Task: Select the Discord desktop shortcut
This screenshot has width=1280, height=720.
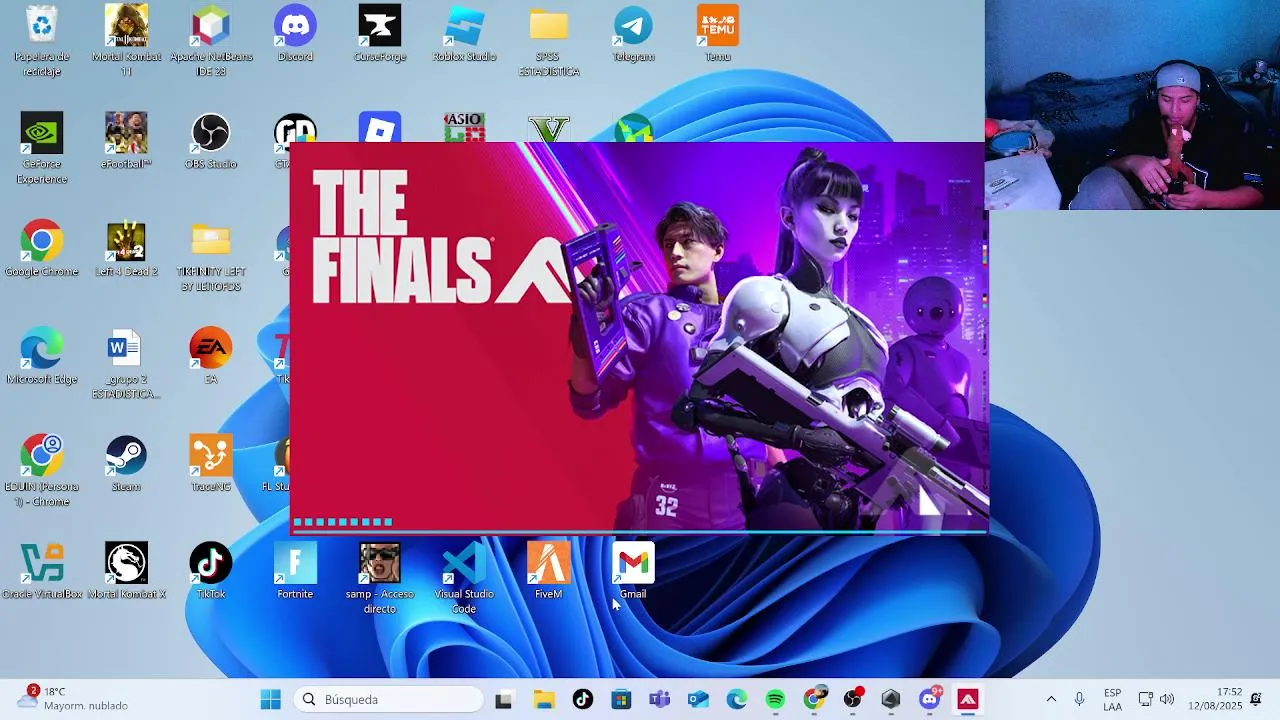Action: tap(295, 35)
